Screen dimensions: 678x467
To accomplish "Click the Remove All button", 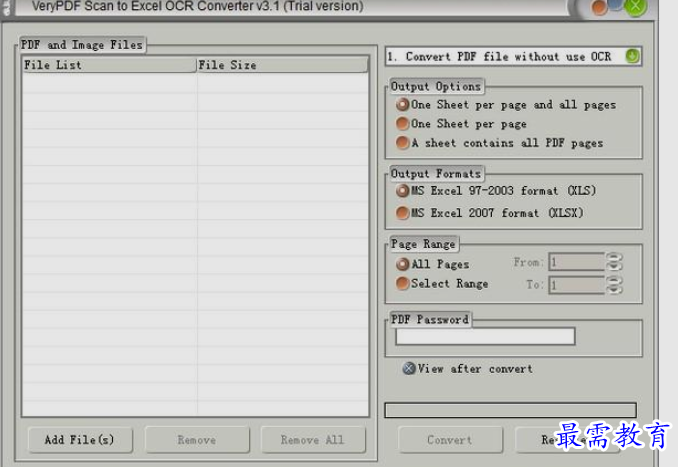I will click(313, 440).
